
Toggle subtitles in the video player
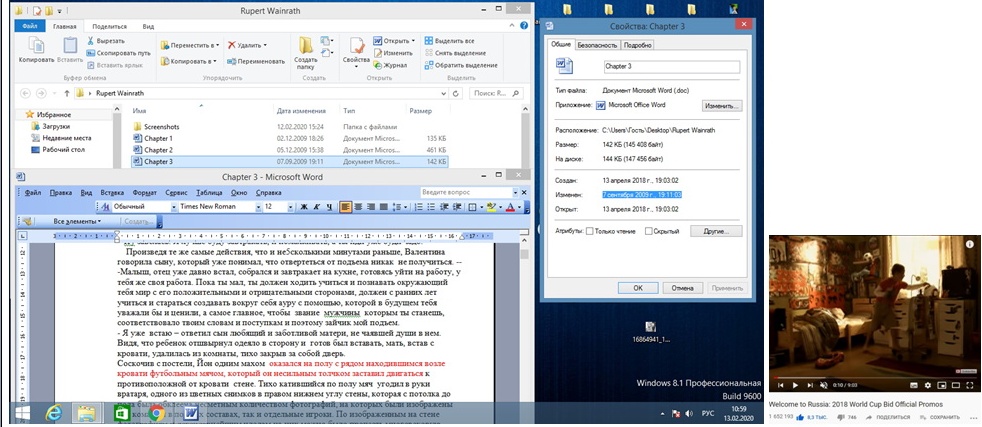tap(914, 385)
